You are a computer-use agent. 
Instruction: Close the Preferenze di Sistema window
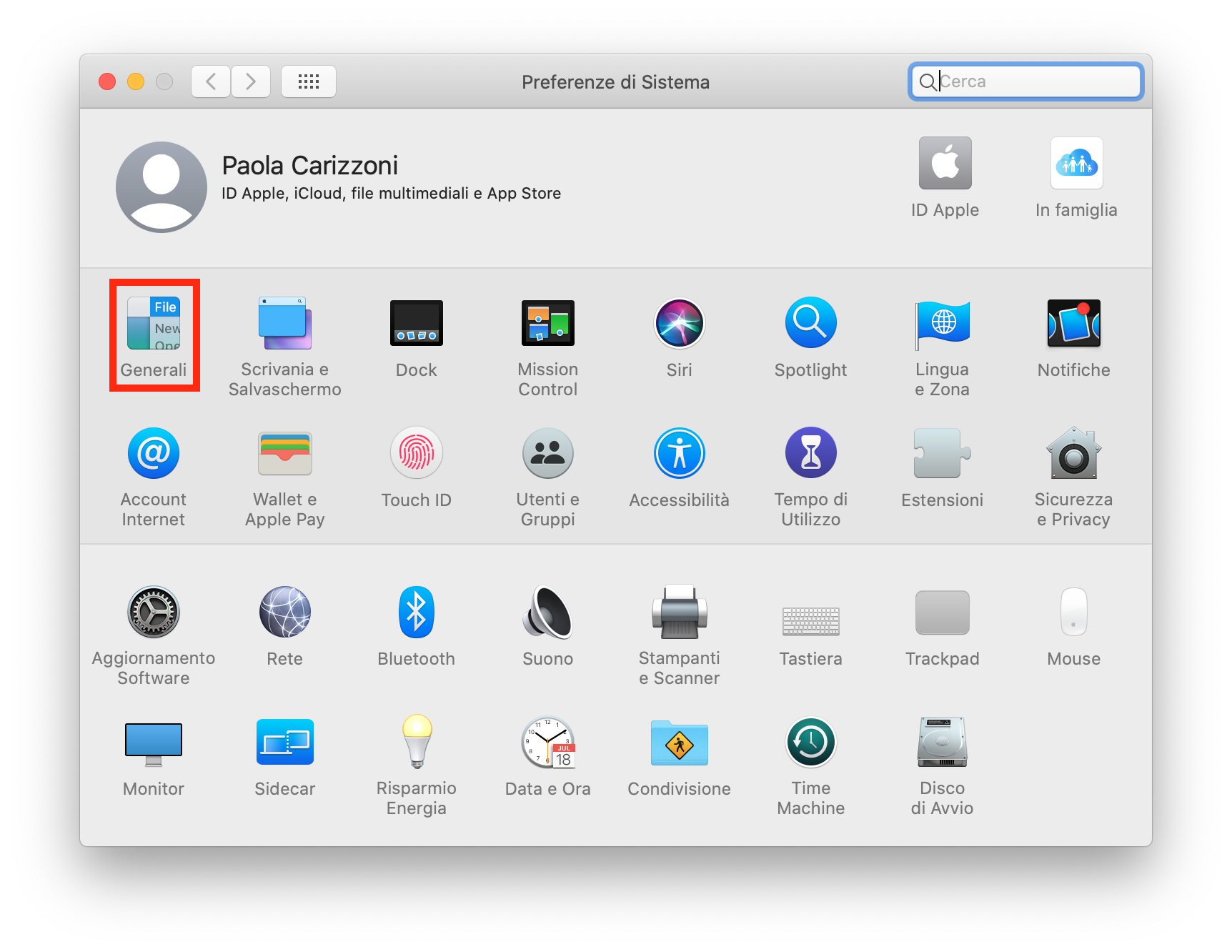[x=107, y=81]
